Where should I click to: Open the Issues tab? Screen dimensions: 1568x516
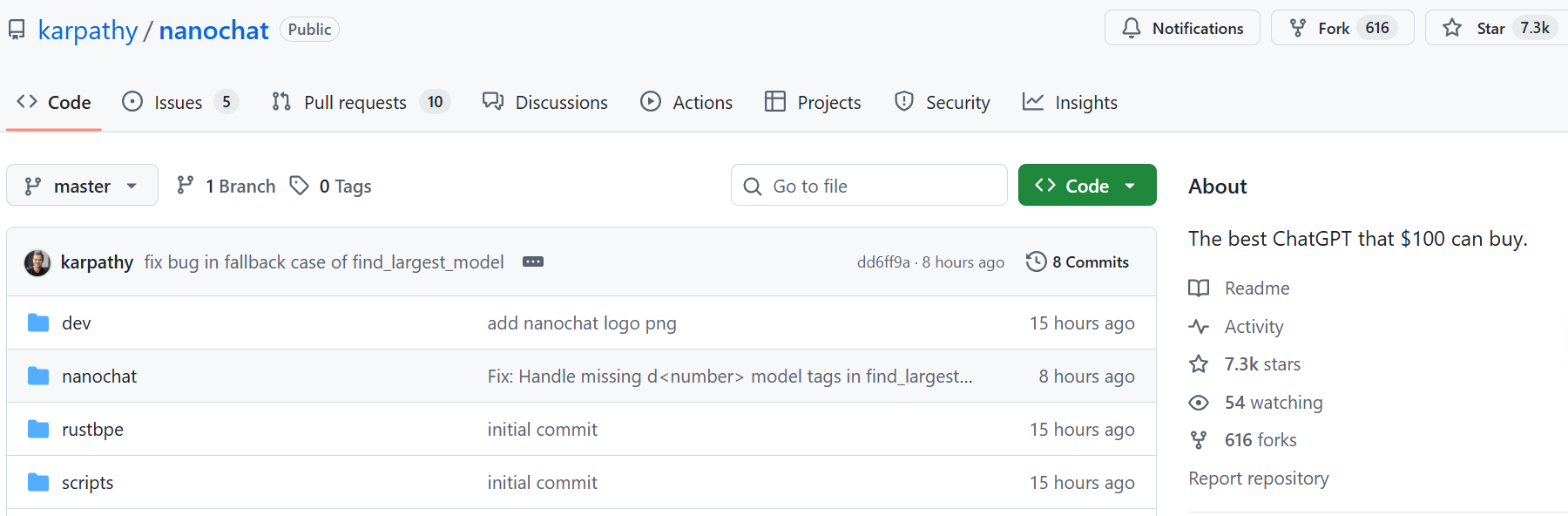(178, 103)
